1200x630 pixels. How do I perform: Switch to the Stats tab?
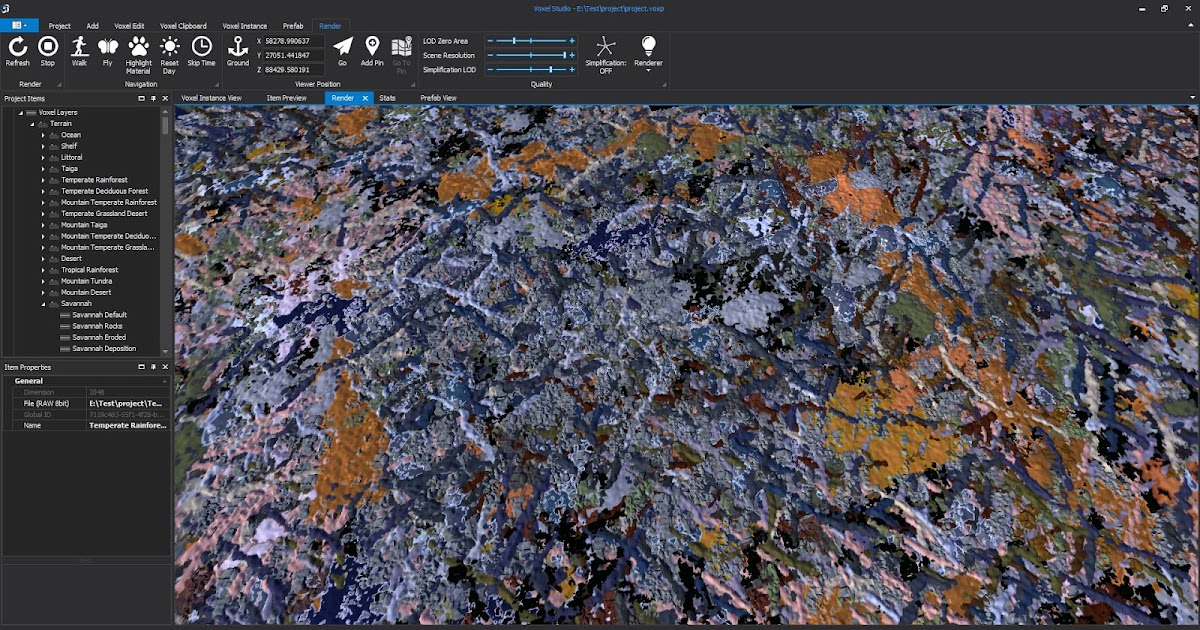[389, 98]
